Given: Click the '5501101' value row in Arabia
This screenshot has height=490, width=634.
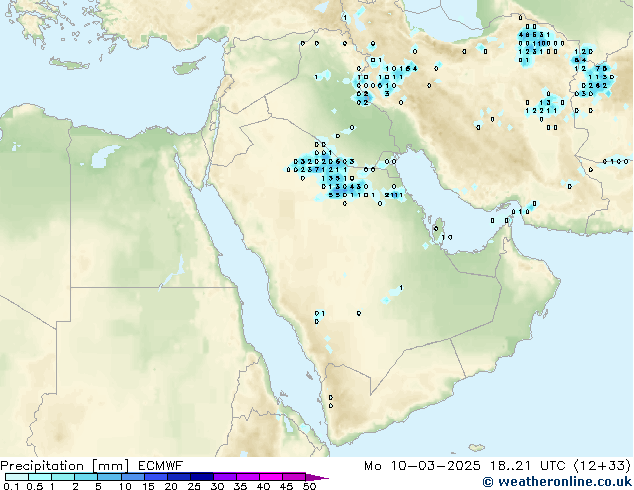Looking at the screenshot, I should pyautogui.click(x=351, y=195).
